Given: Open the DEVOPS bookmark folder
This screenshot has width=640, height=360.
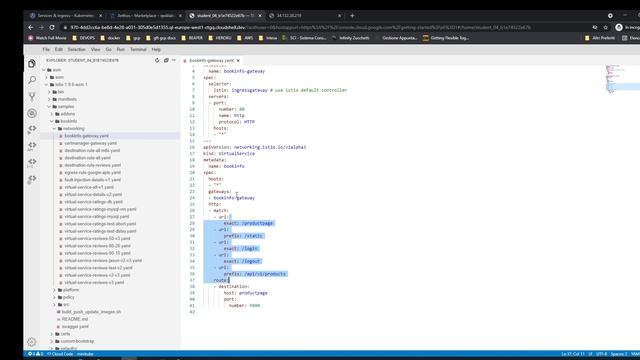Looking at the screenshot, I should click(x=84, y=38).
